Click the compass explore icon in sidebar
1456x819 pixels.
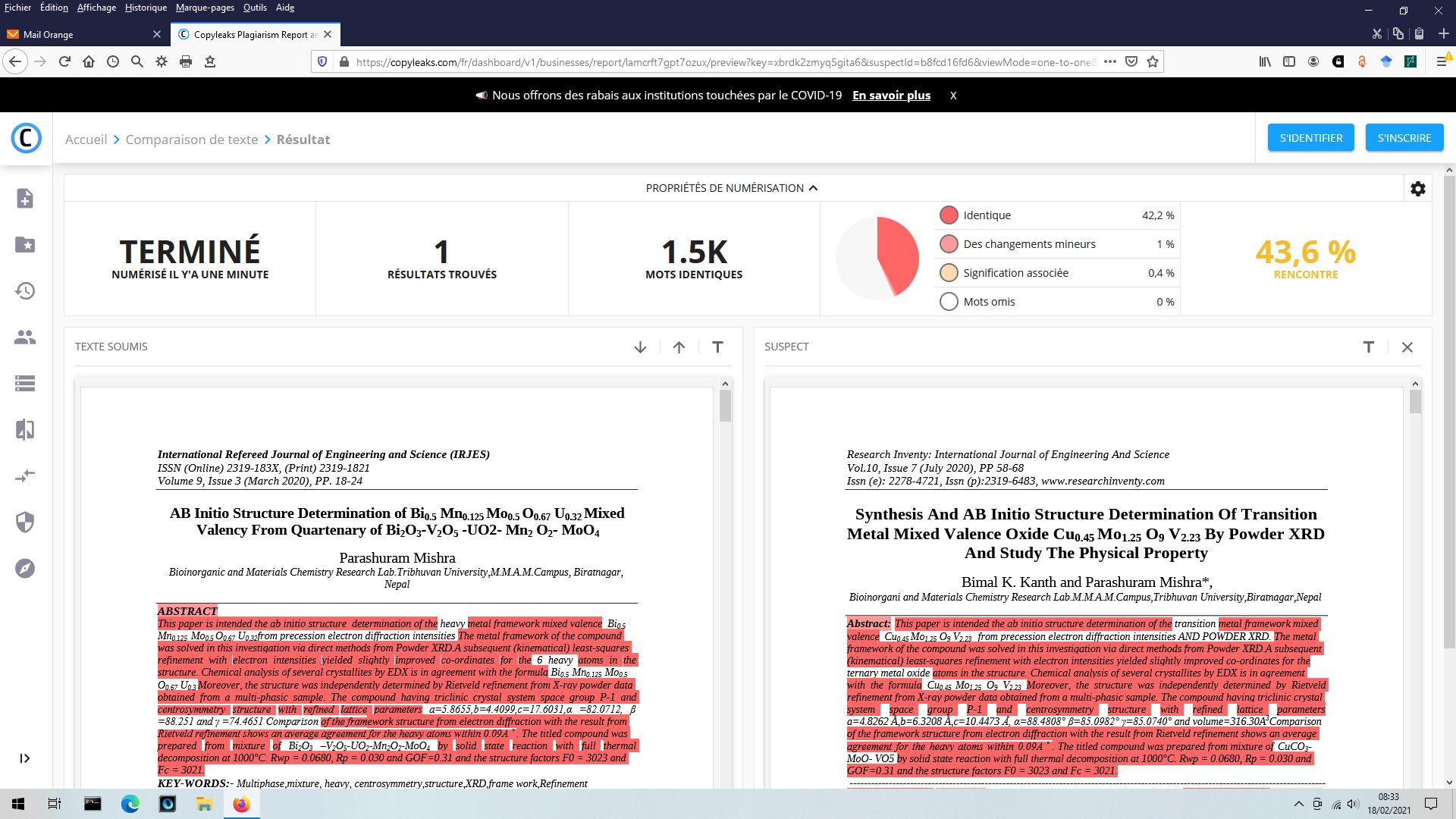coord(25,569)
